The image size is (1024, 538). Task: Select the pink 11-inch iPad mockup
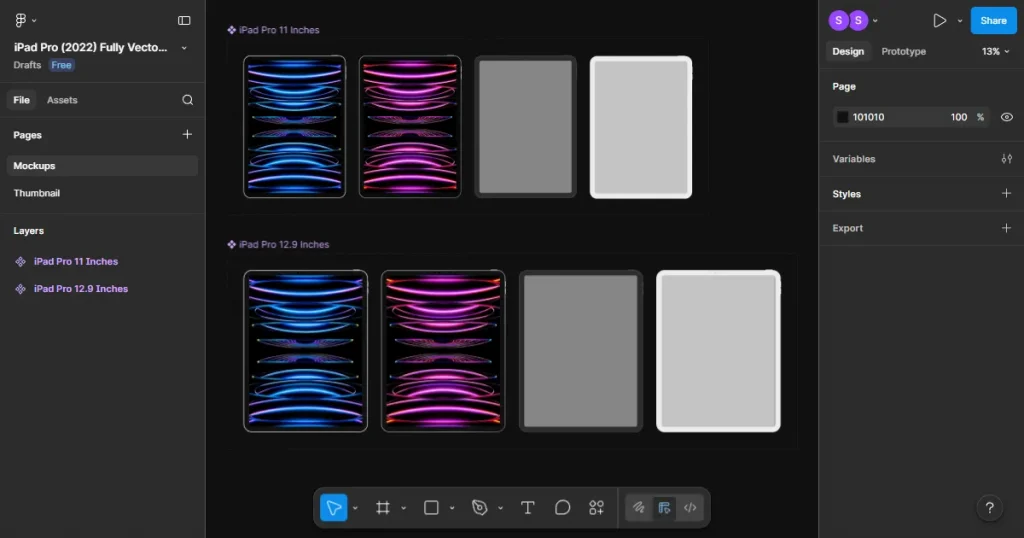click(x=410, y=127)
